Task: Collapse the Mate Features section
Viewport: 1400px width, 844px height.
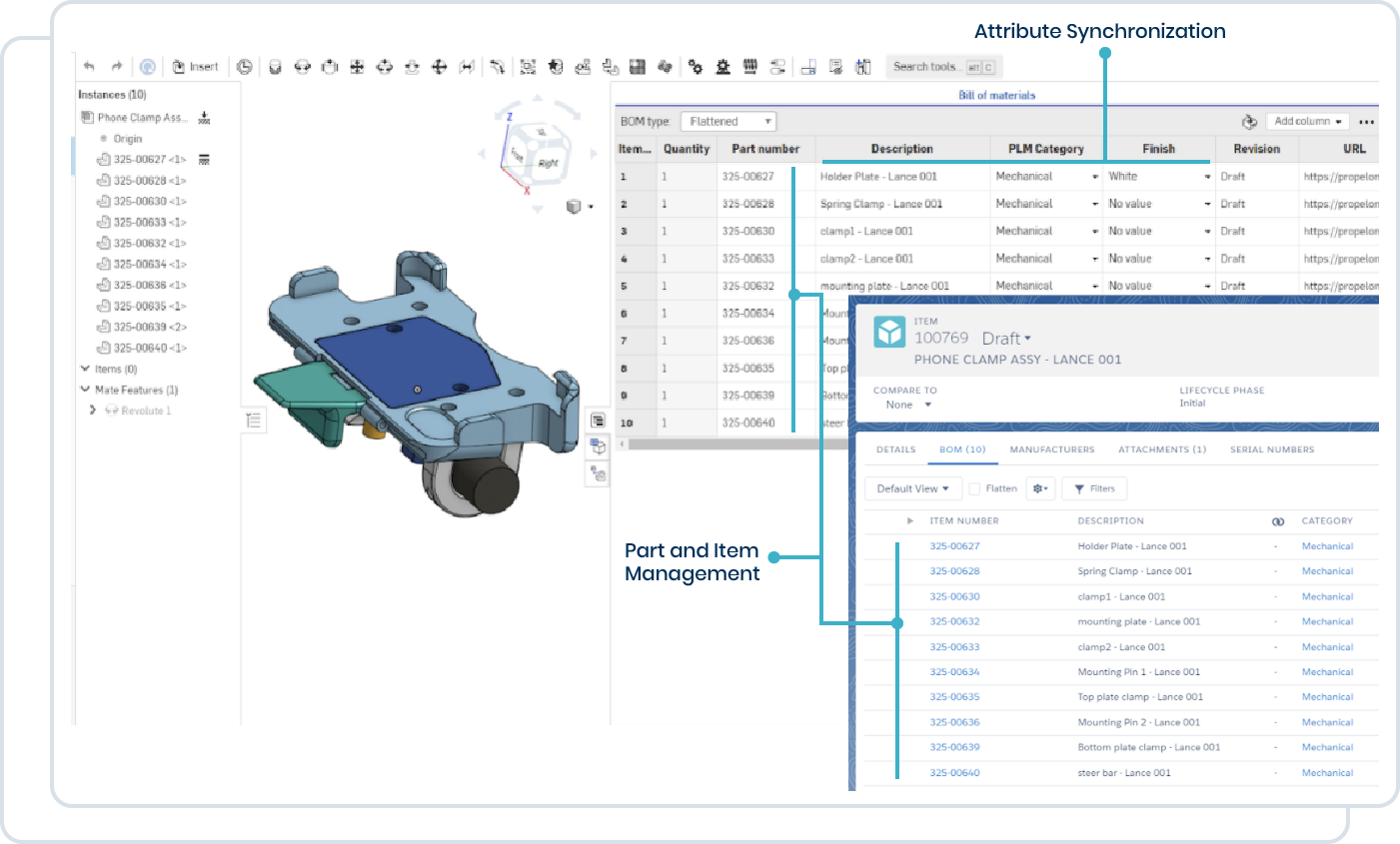Action: pos(85,390)
